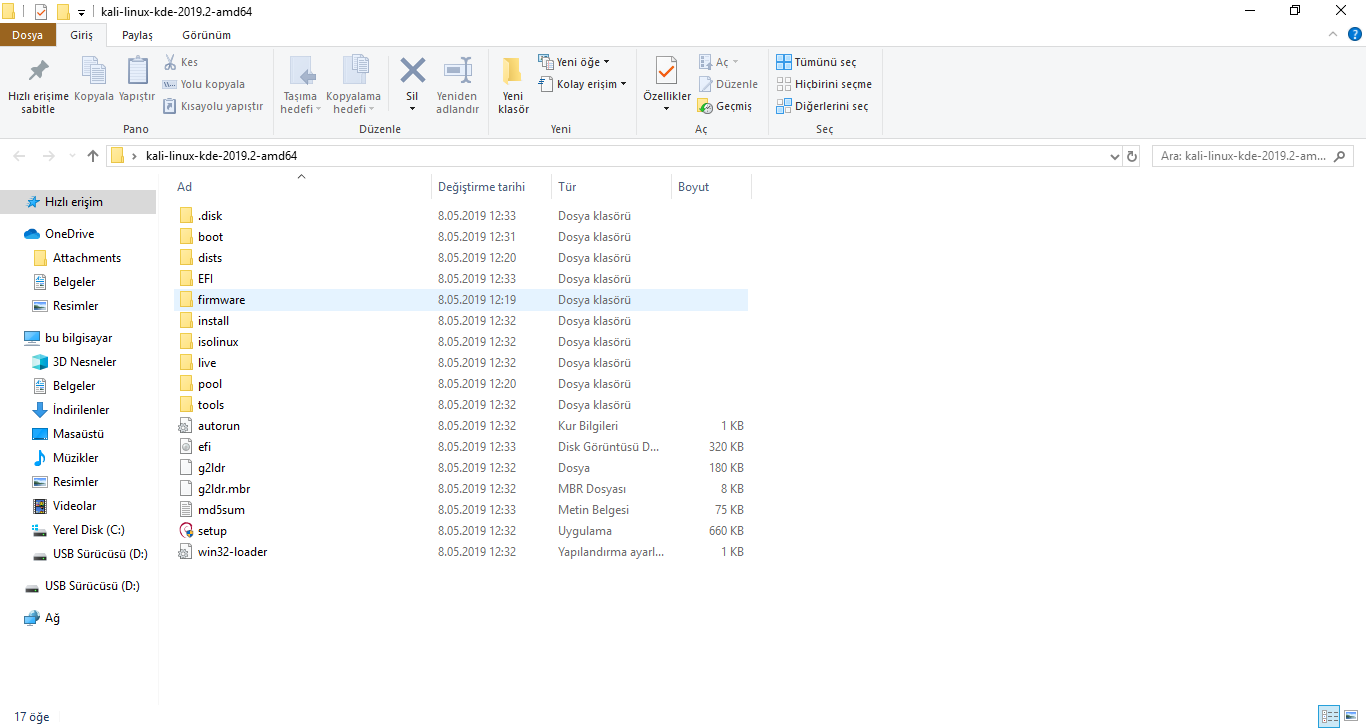
Task: Switch to large icons view in status bar
Action: pyautogui.click(x=1351, y=716)
